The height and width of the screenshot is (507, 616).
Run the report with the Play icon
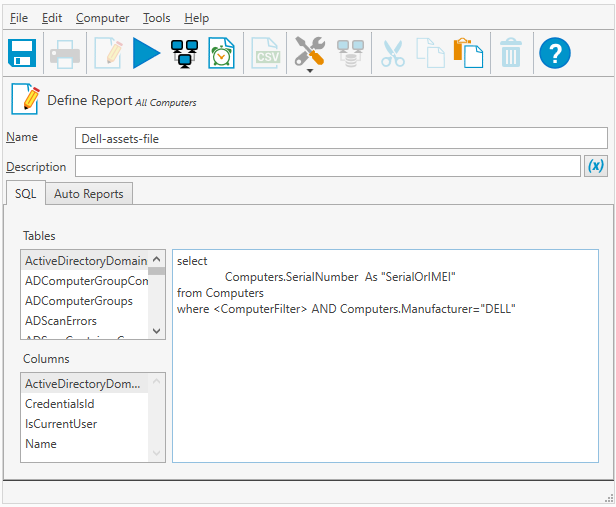(146, 53)
